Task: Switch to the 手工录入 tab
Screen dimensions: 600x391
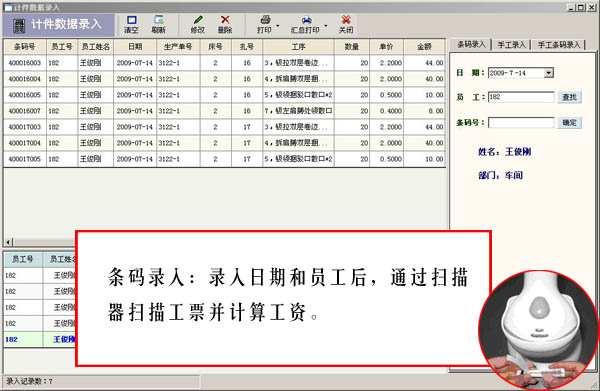Action: [x=511, y=45]
